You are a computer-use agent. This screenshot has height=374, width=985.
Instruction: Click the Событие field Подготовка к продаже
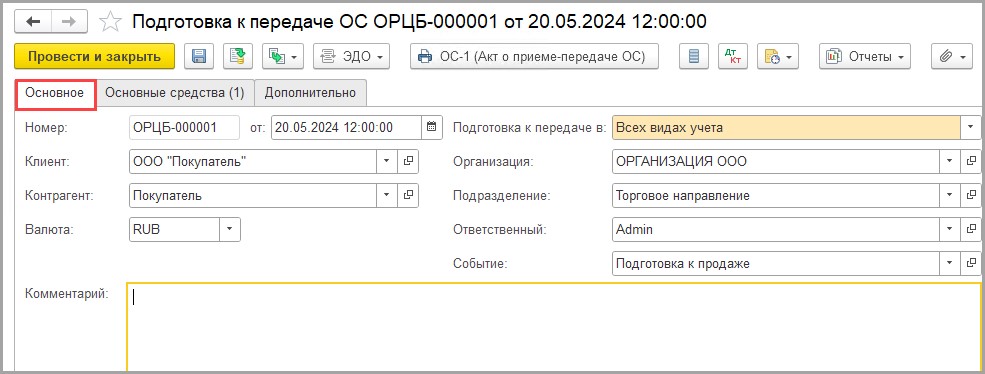click(775, 263)
